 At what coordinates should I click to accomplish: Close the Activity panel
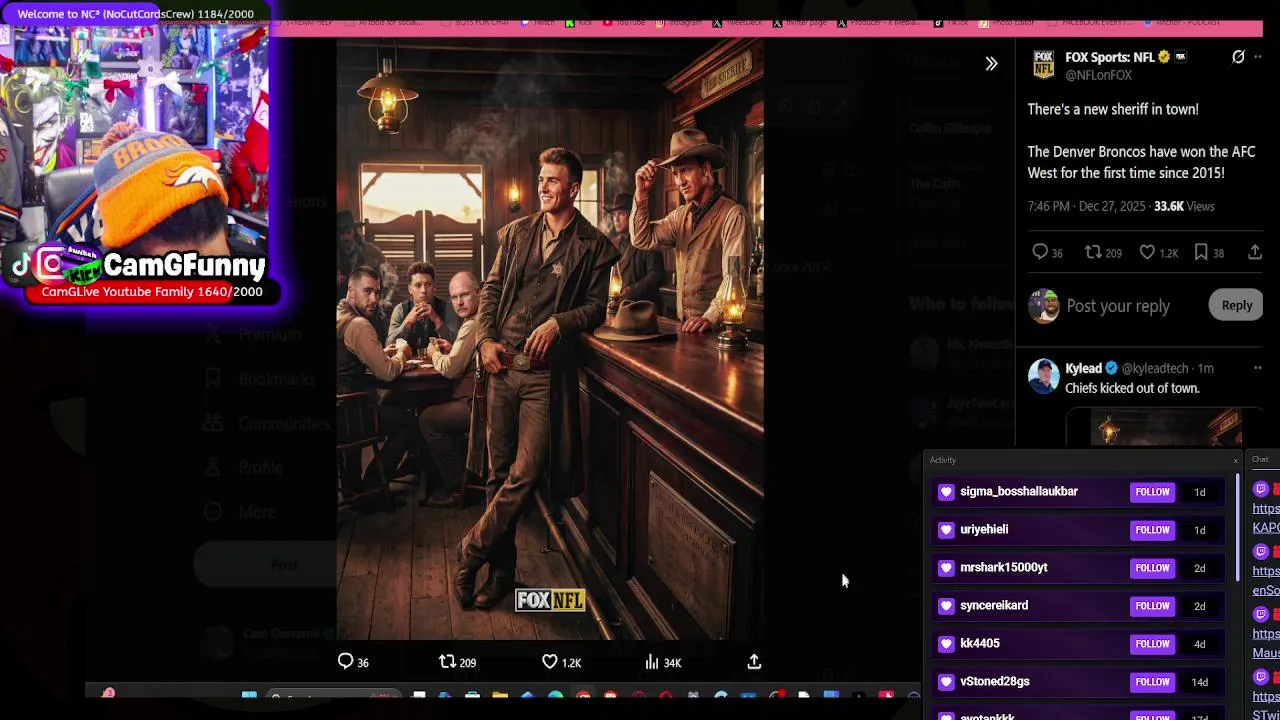(1235, 460)
